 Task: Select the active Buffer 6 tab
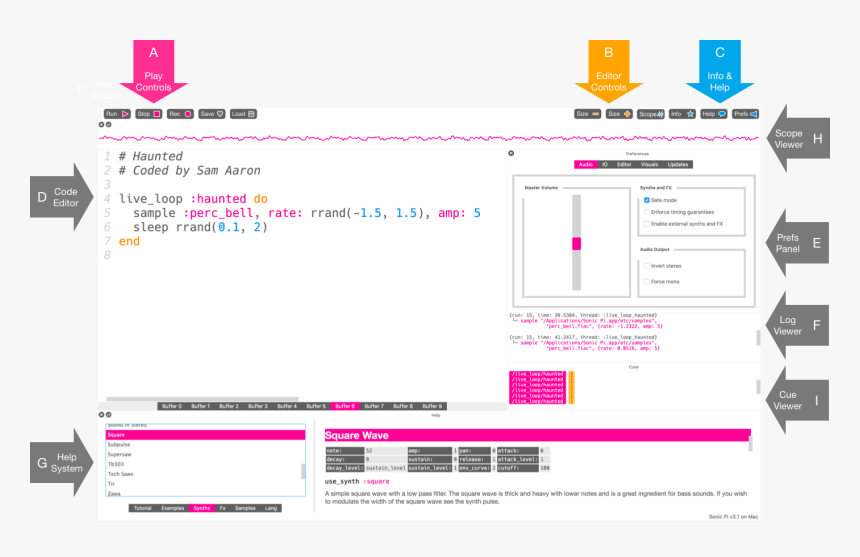click(x=345, y=406)
